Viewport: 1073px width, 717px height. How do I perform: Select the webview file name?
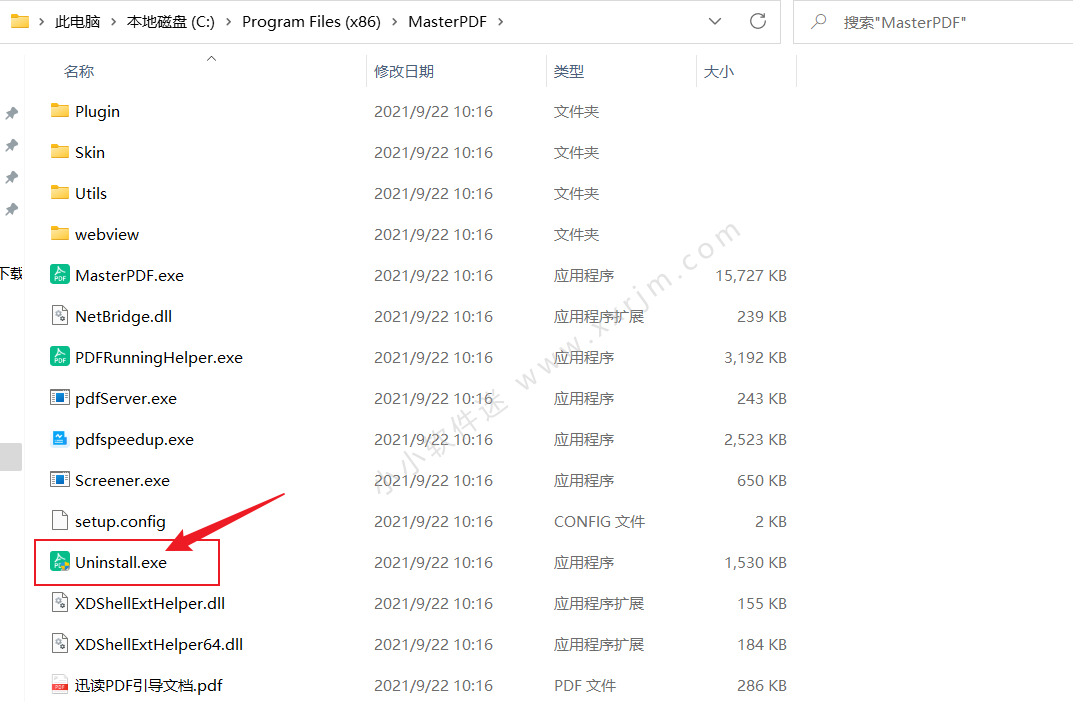tap(107, 235)
